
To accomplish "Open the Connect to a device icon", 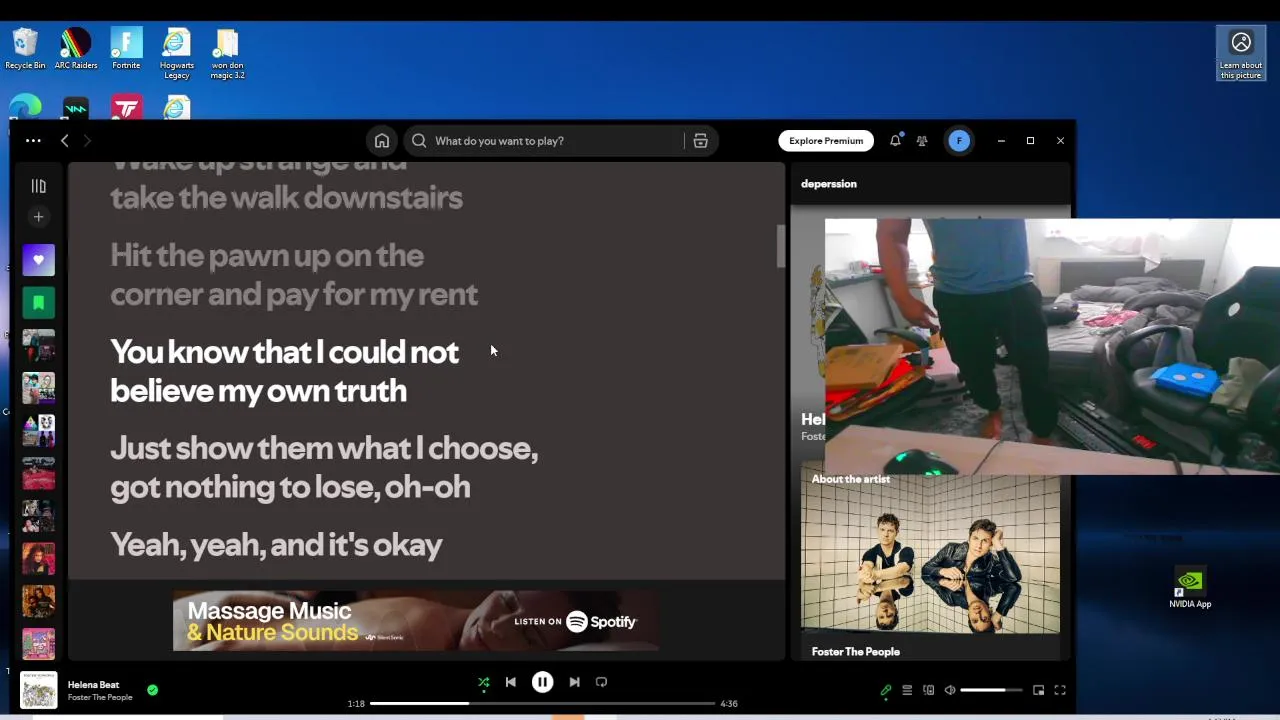I will point(929,690).
